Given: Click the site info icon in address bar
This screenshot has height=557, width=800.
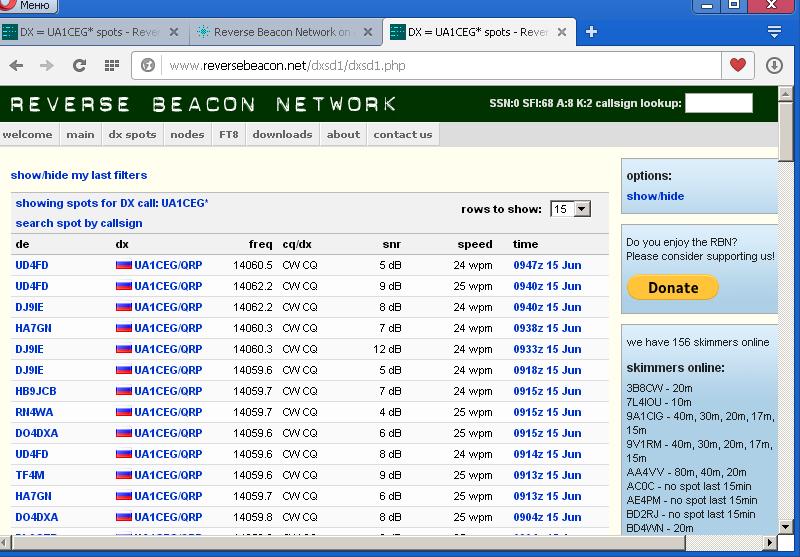Looking at the screenshot, I should pos(148,65).
